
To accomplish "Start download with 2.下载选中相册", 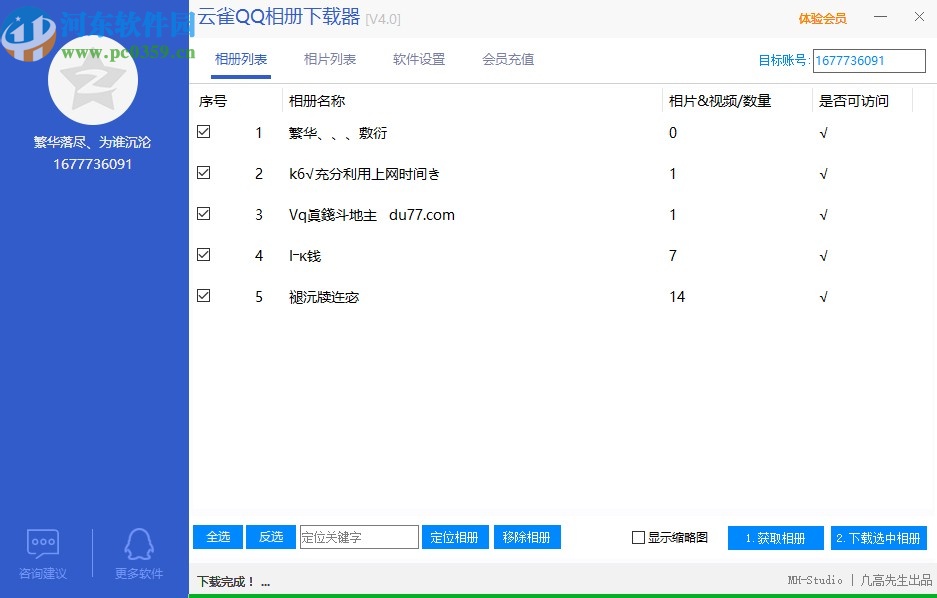I will coord(878,537).
